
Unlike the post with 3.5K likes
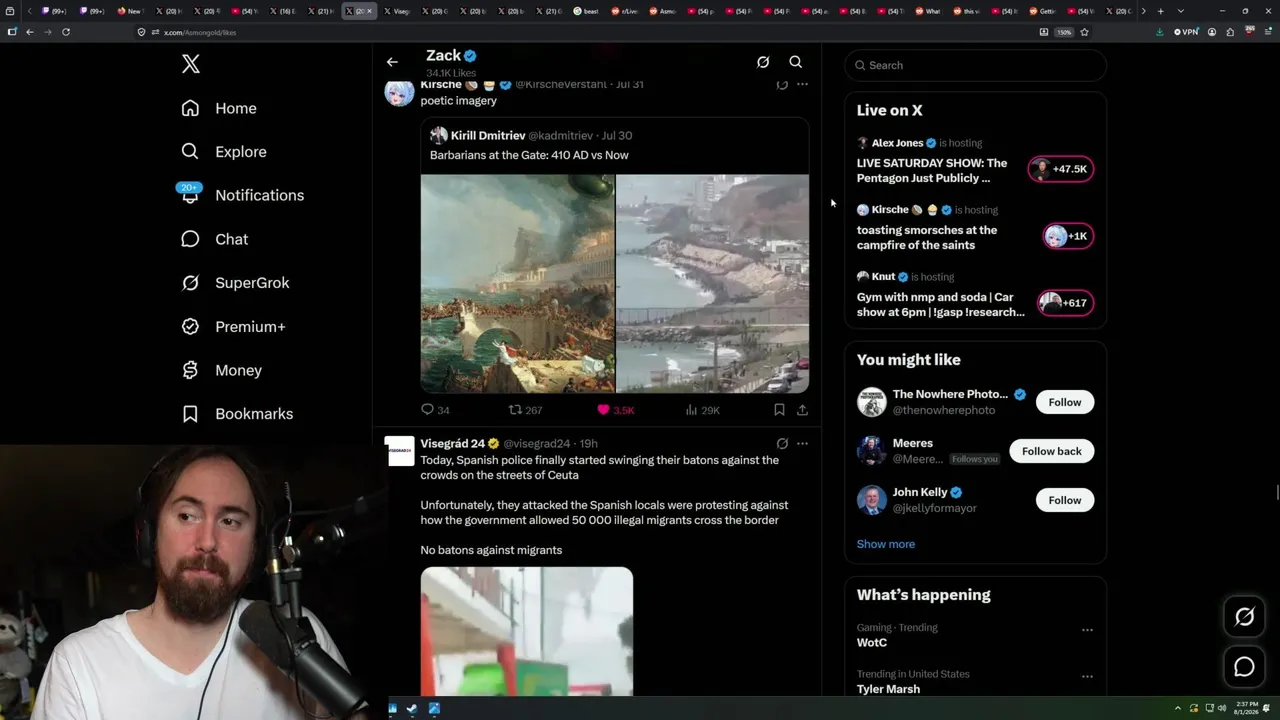click(x=615, y=410)
